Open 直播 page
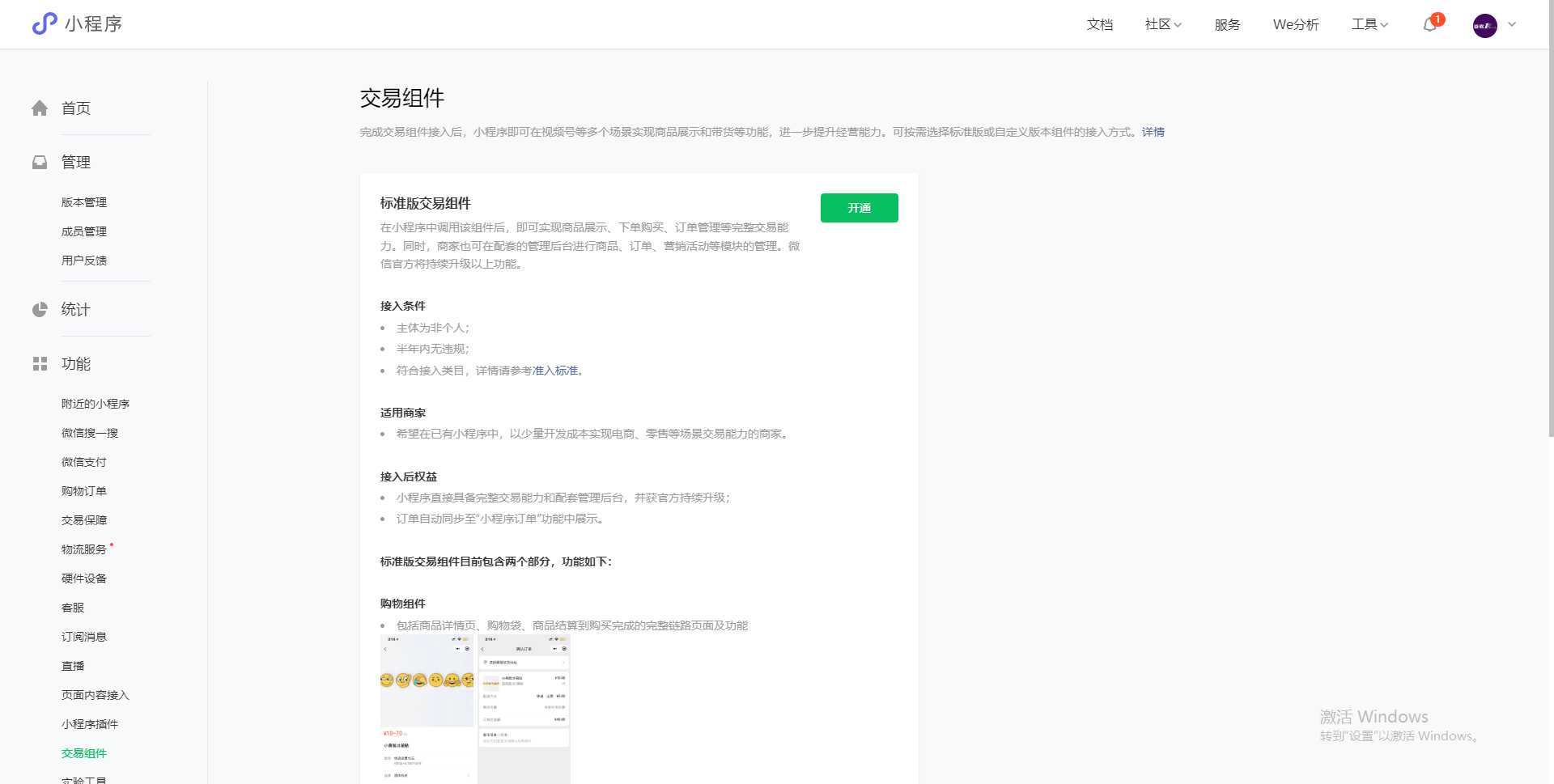The height and width of the screenshot is (784, 1554). click(x=73, y=666)
